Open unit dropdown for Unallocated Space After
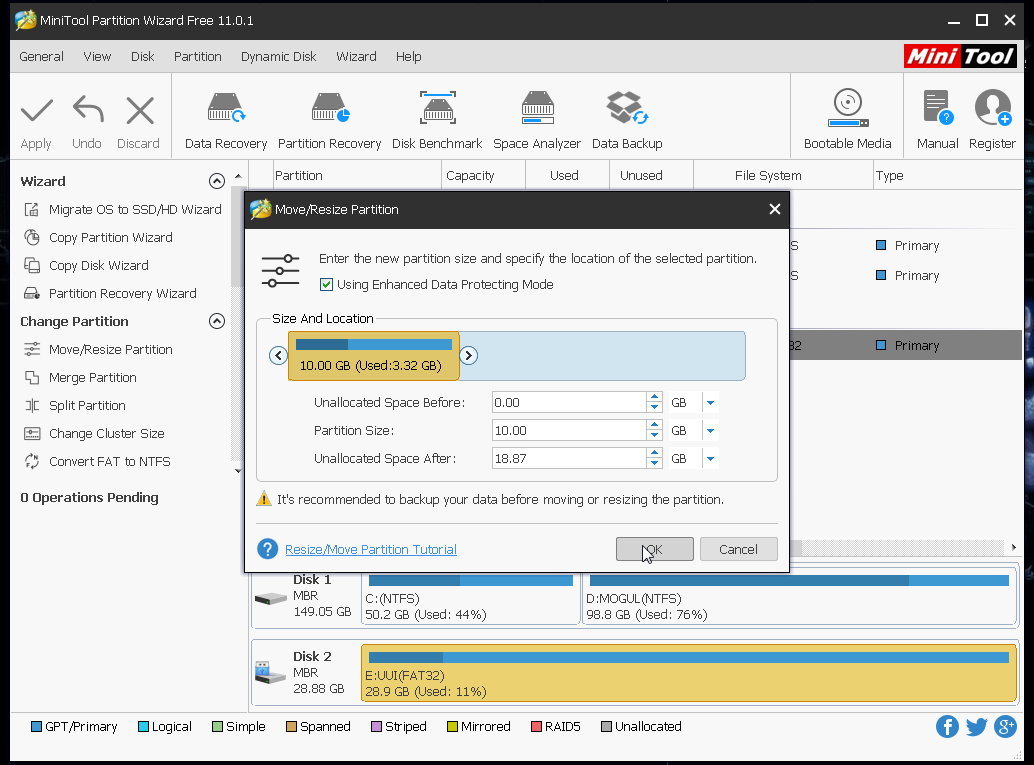1034x765 pixels. tap(710, 458)
